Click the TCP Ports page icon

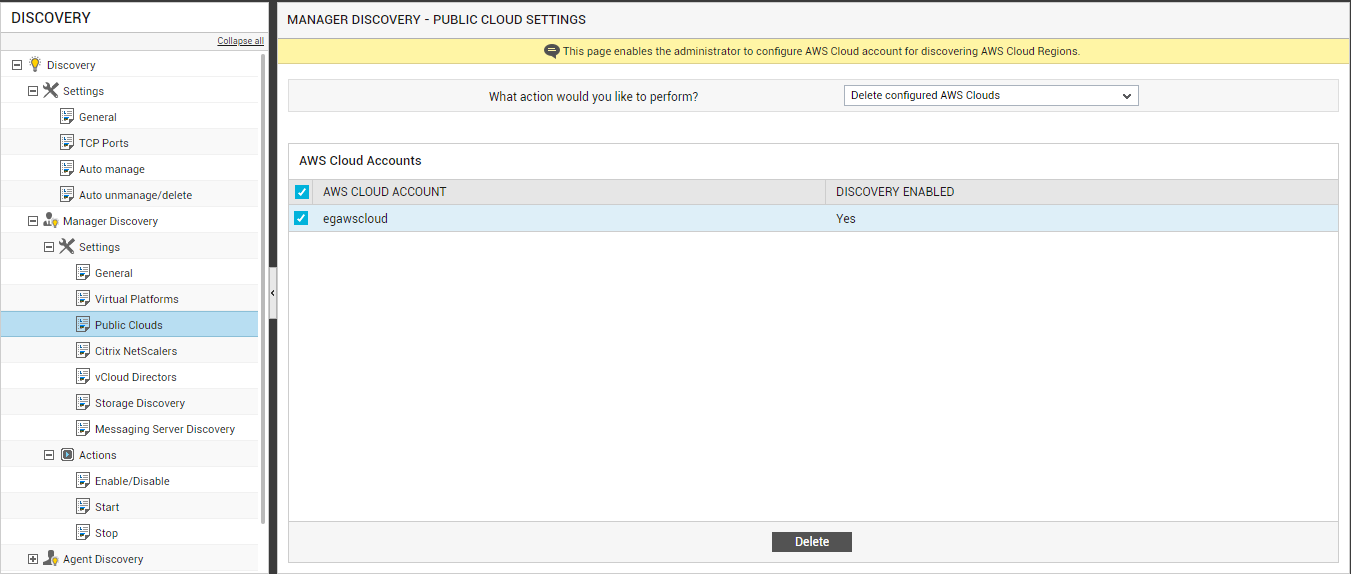click(67, 142)
